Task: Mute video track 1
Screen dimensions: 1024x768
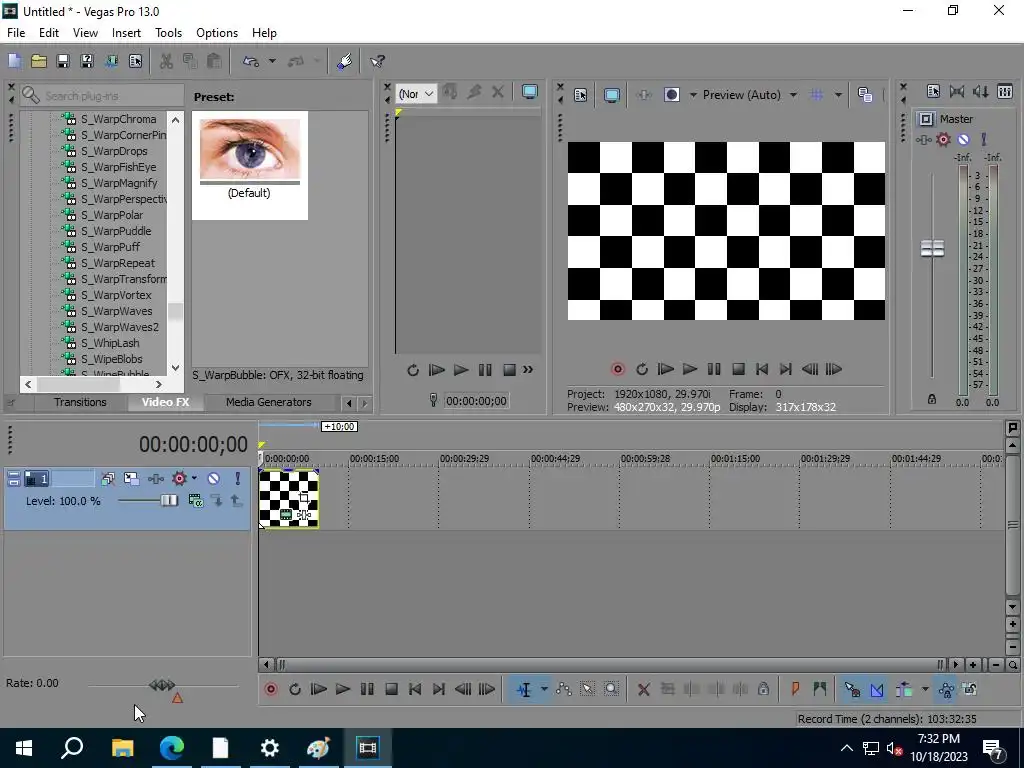Action: coord(213,479)
